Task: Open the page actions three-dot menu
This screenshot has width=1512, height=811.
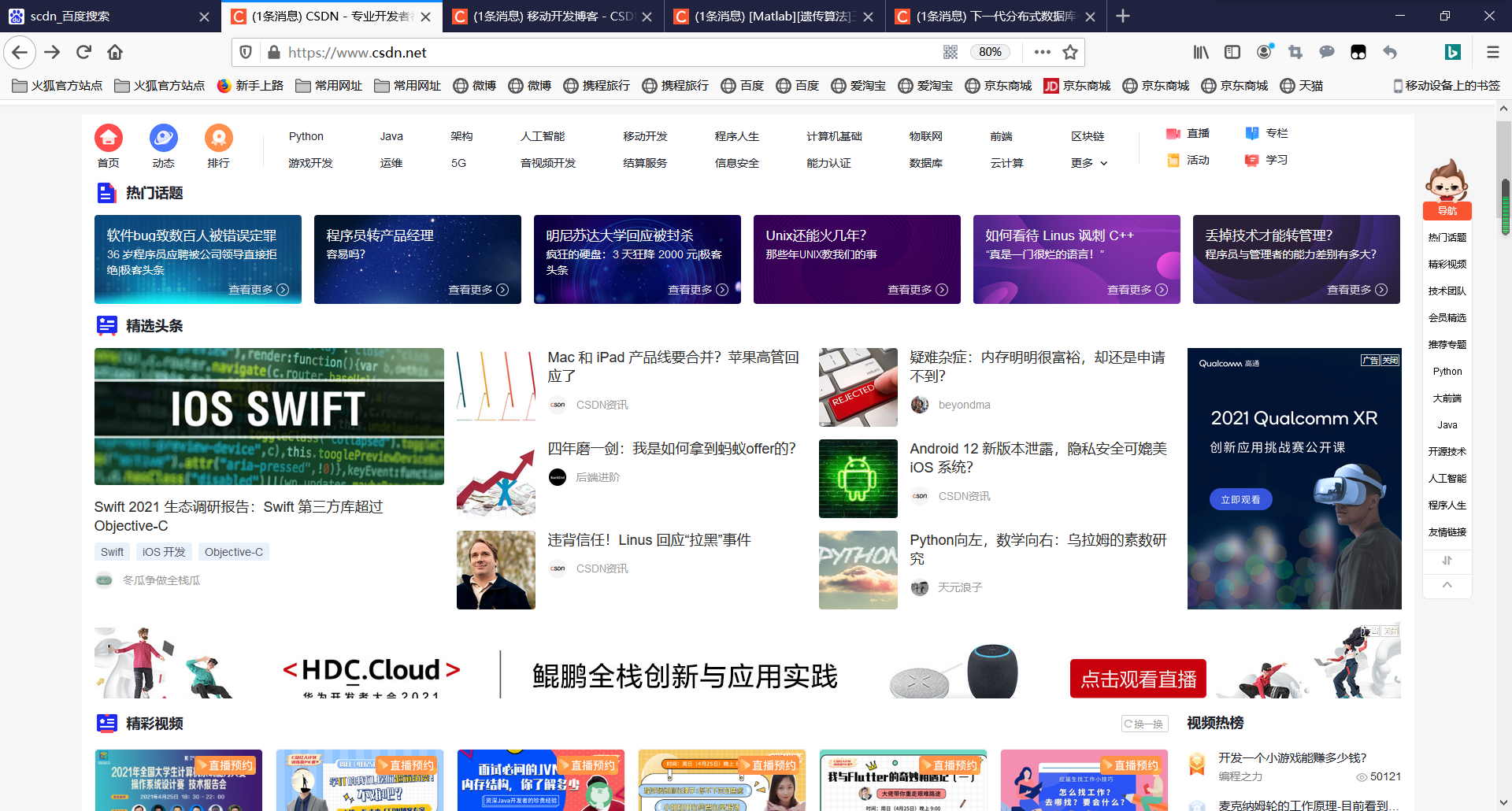Action: 1043,52
